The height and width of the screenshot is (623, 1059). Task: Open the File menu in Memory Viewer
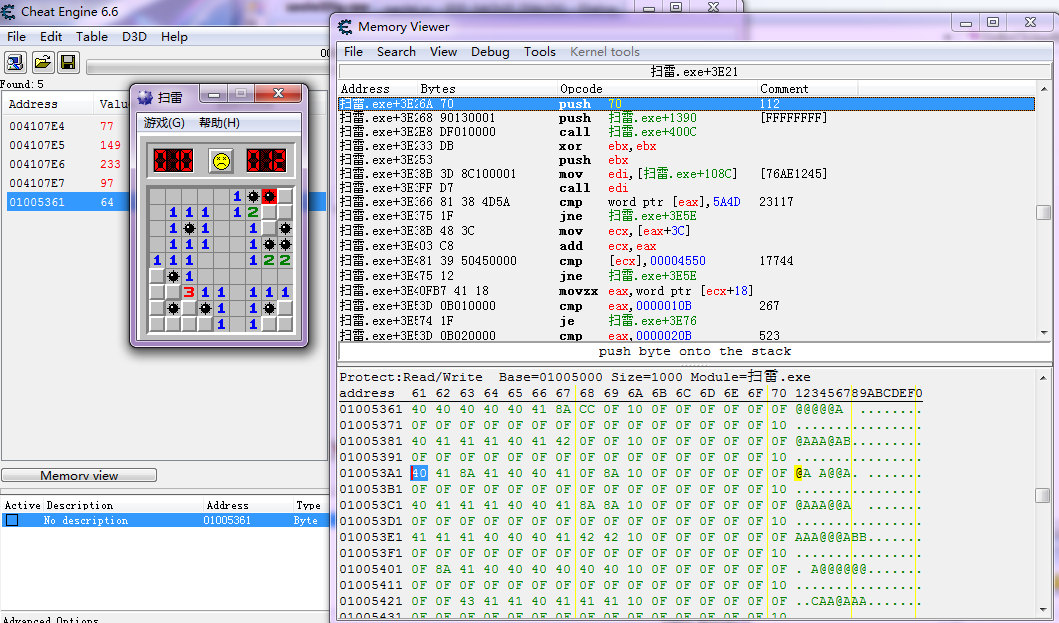tap(353, 51)
